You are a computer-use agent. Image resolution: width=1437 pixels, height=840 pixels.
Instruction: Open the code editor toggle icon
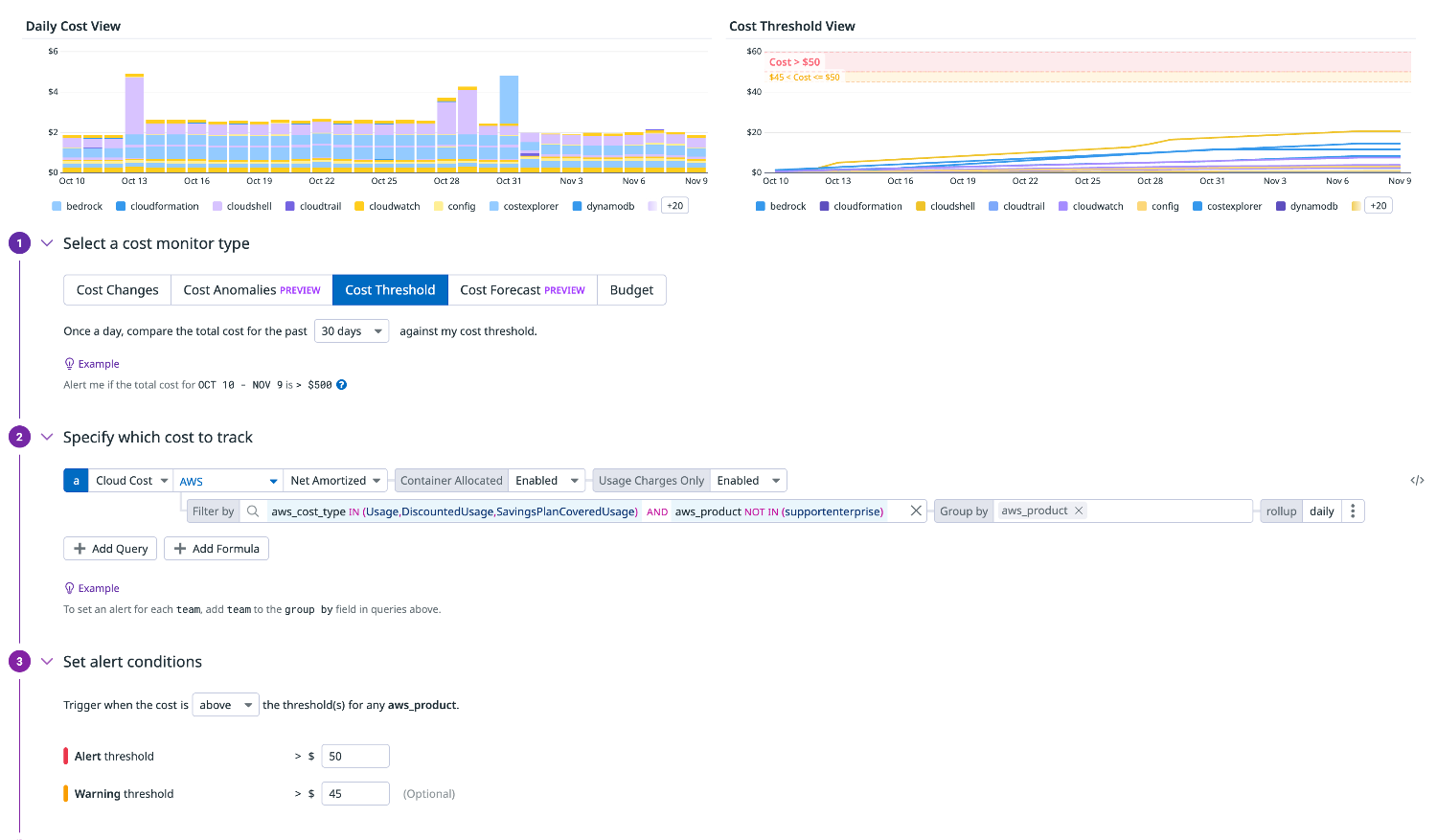(1417, 481)
